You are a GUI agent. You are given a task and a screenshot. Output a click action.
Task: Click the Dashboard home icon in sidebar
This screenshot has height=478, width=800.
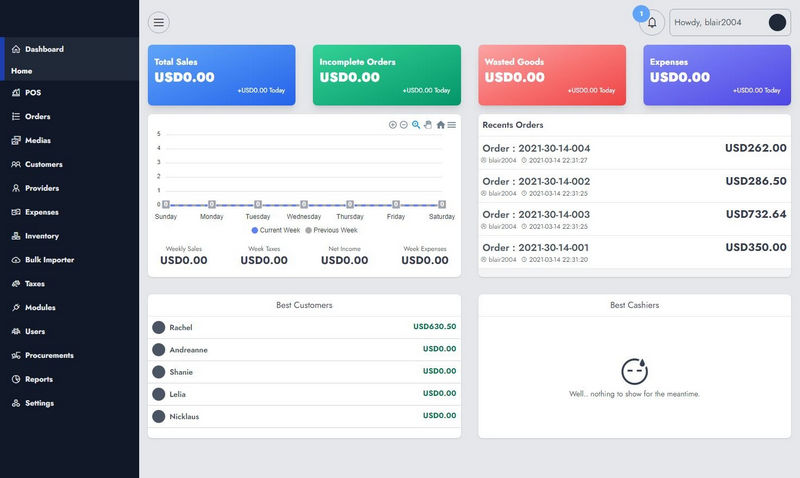coord(16,49)
